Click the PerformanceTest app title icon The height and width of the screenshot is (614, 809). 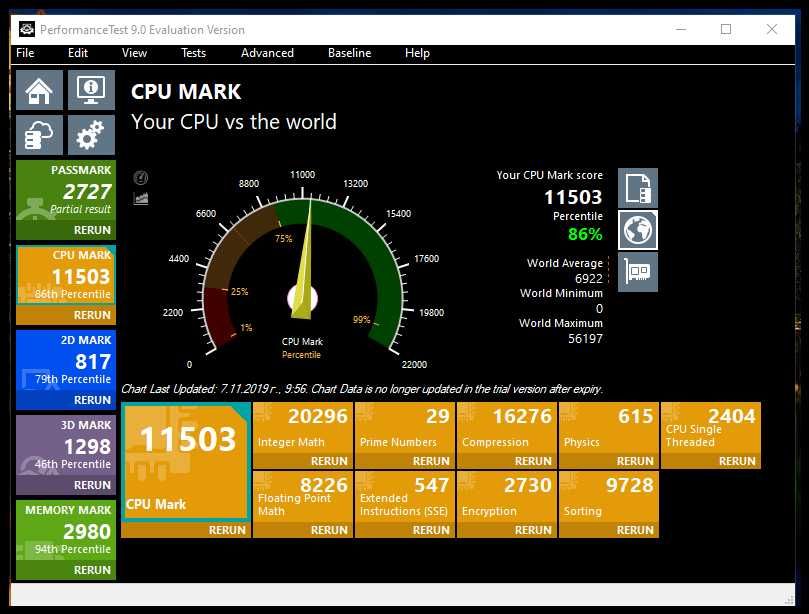click(x=27, y=29)
